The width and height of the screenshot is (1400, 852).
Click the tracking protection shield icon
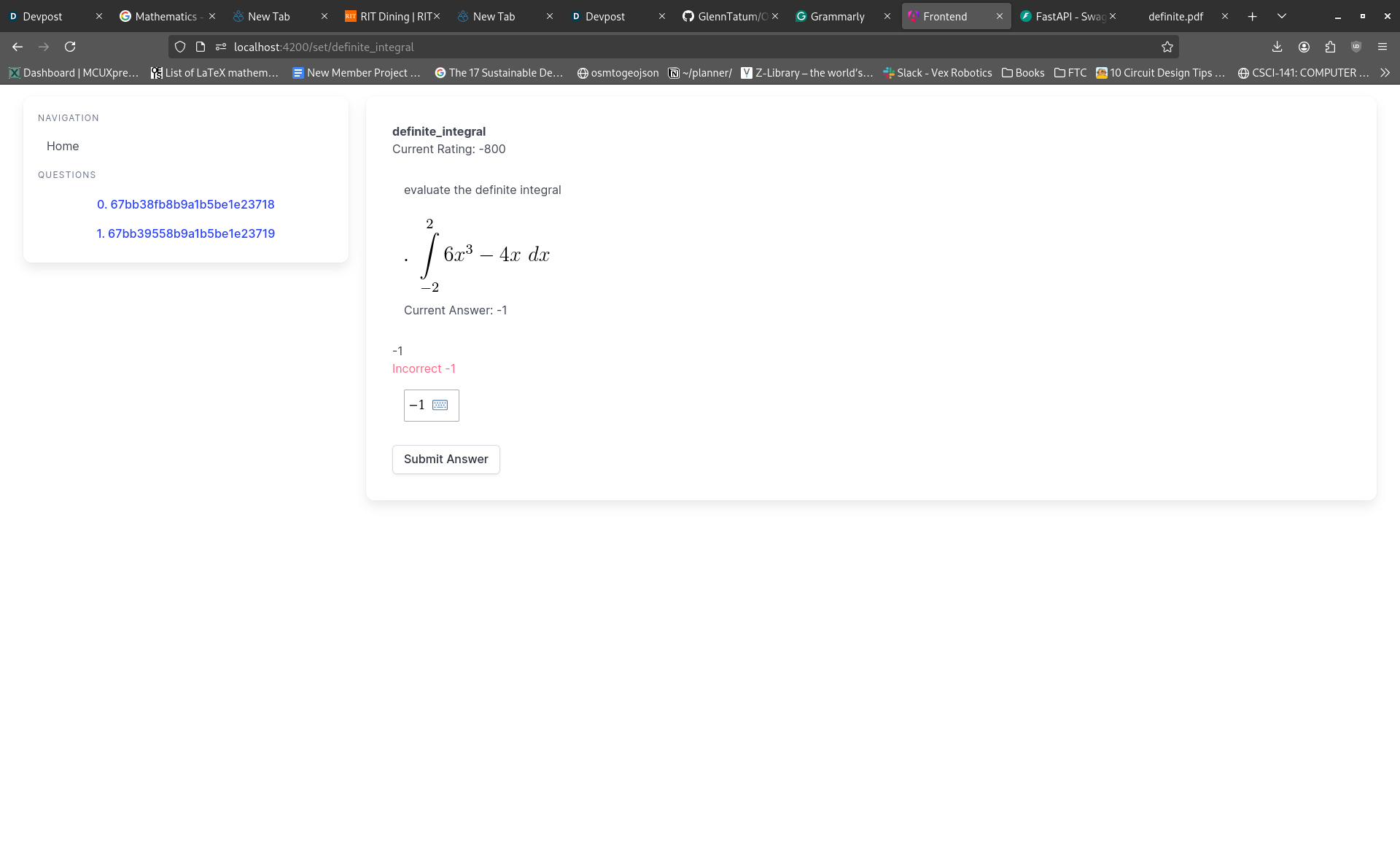tap(180, 47)
